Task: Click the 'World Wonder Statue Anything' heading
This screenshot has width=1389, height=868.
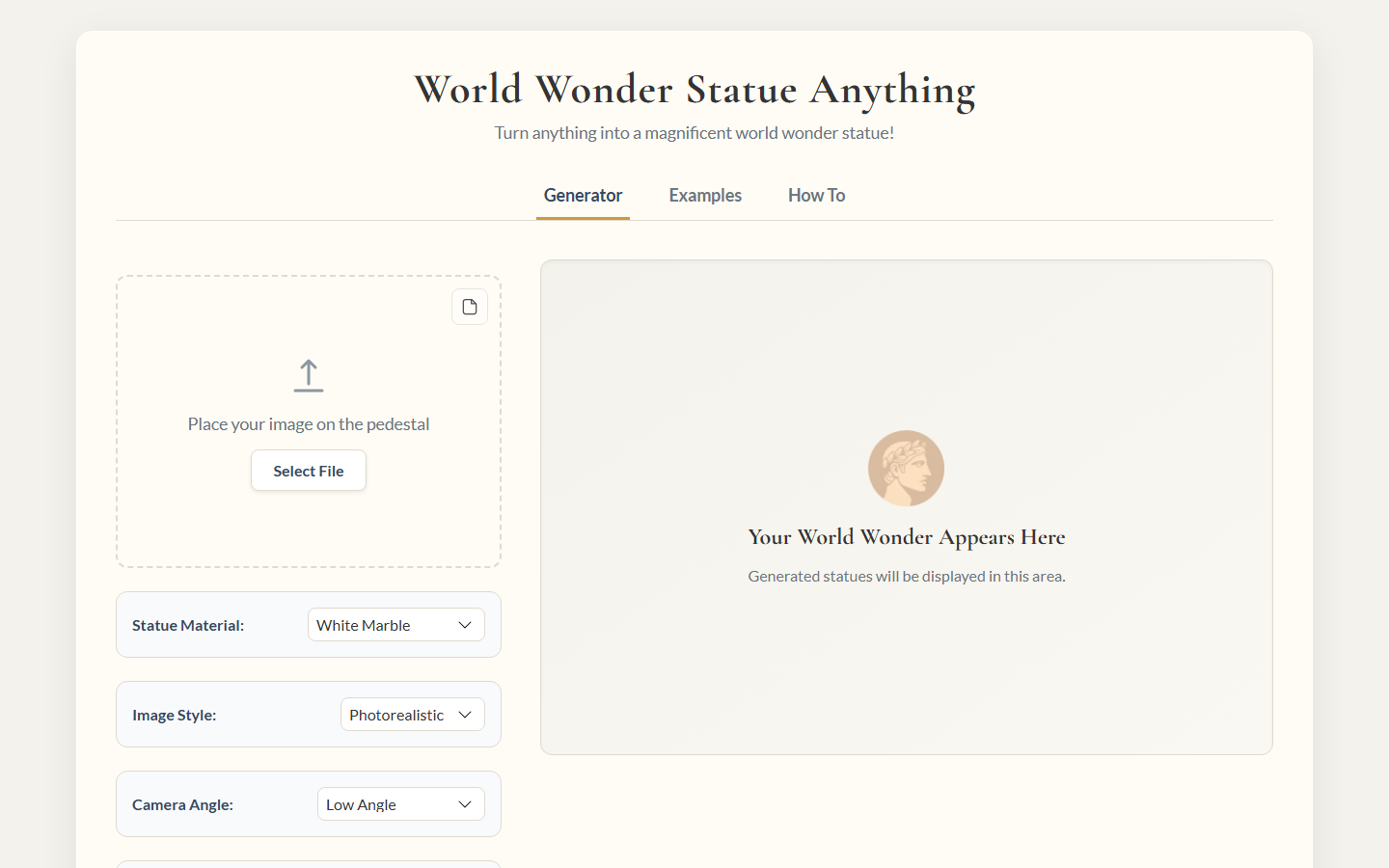Action: tap(694, 90)
